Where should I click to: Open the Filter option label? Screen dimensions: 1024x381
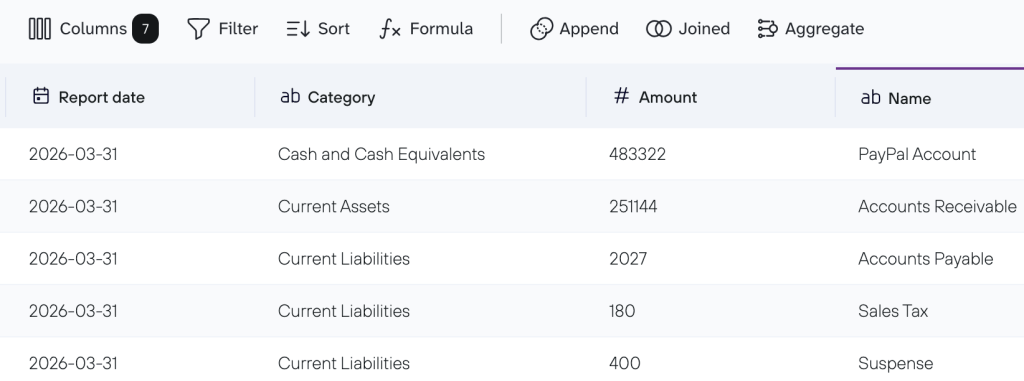pos(238,29)
